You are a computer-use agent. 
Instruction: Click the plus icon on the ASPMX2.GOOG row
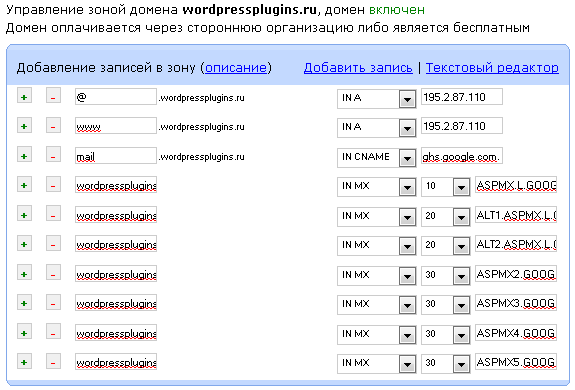tap(24, 274)
